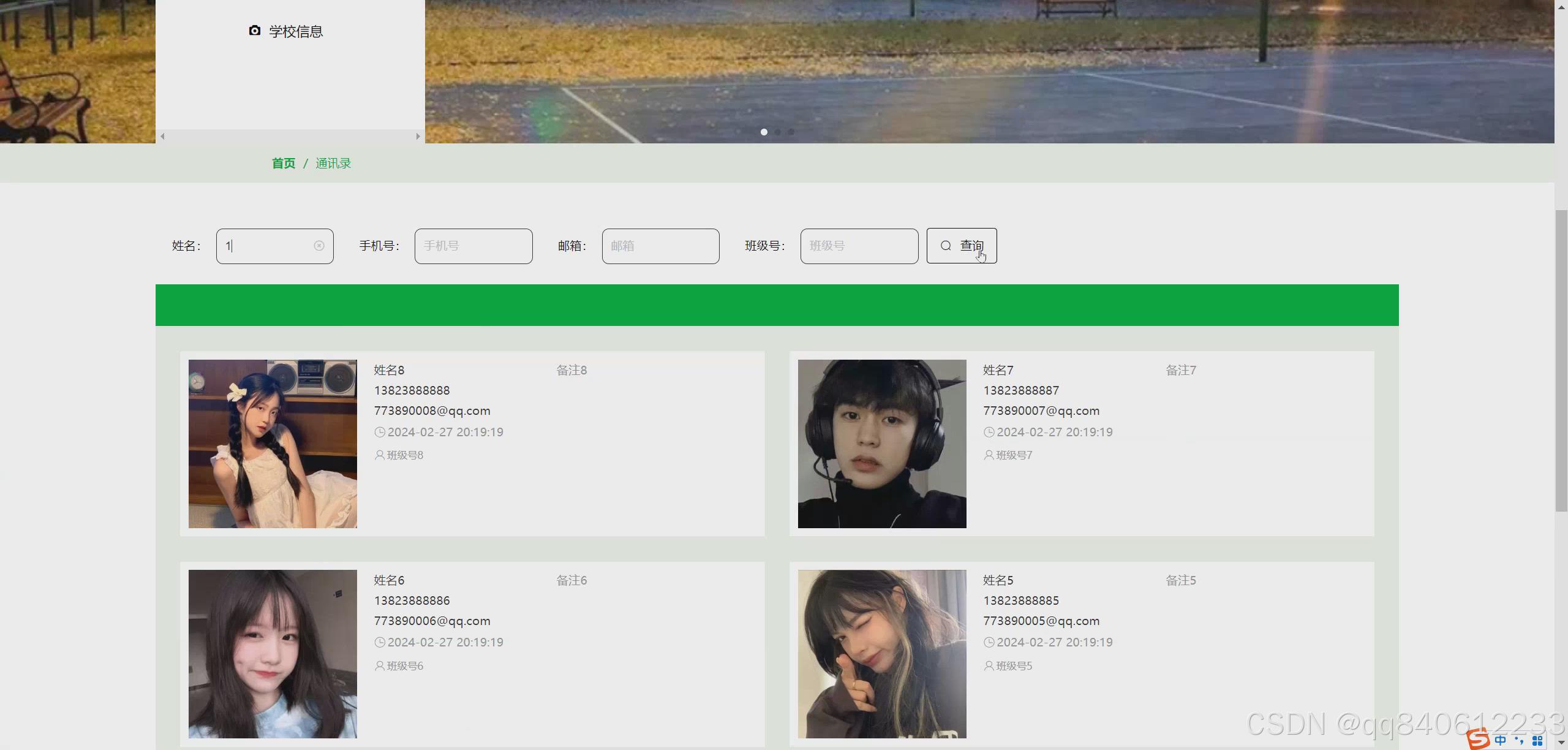This screenshot has height=750, width=1568.
Task: Click the camera icon beside 学校信息
Action: click(255, 31)
